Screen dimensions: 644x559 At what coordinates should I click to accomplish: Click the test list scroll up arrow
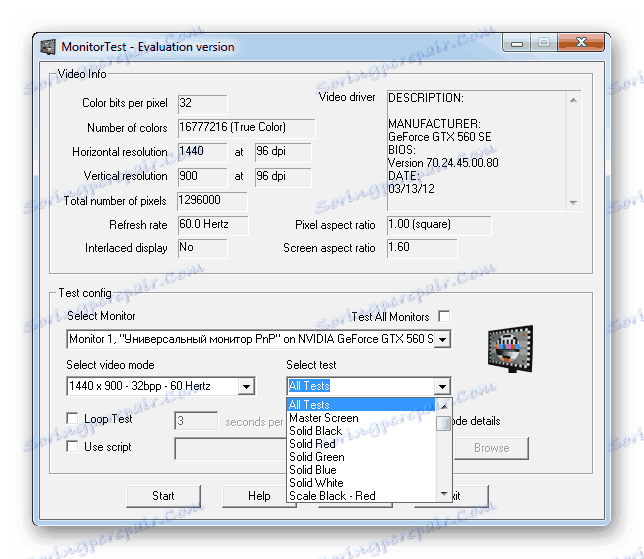[444, 406]
